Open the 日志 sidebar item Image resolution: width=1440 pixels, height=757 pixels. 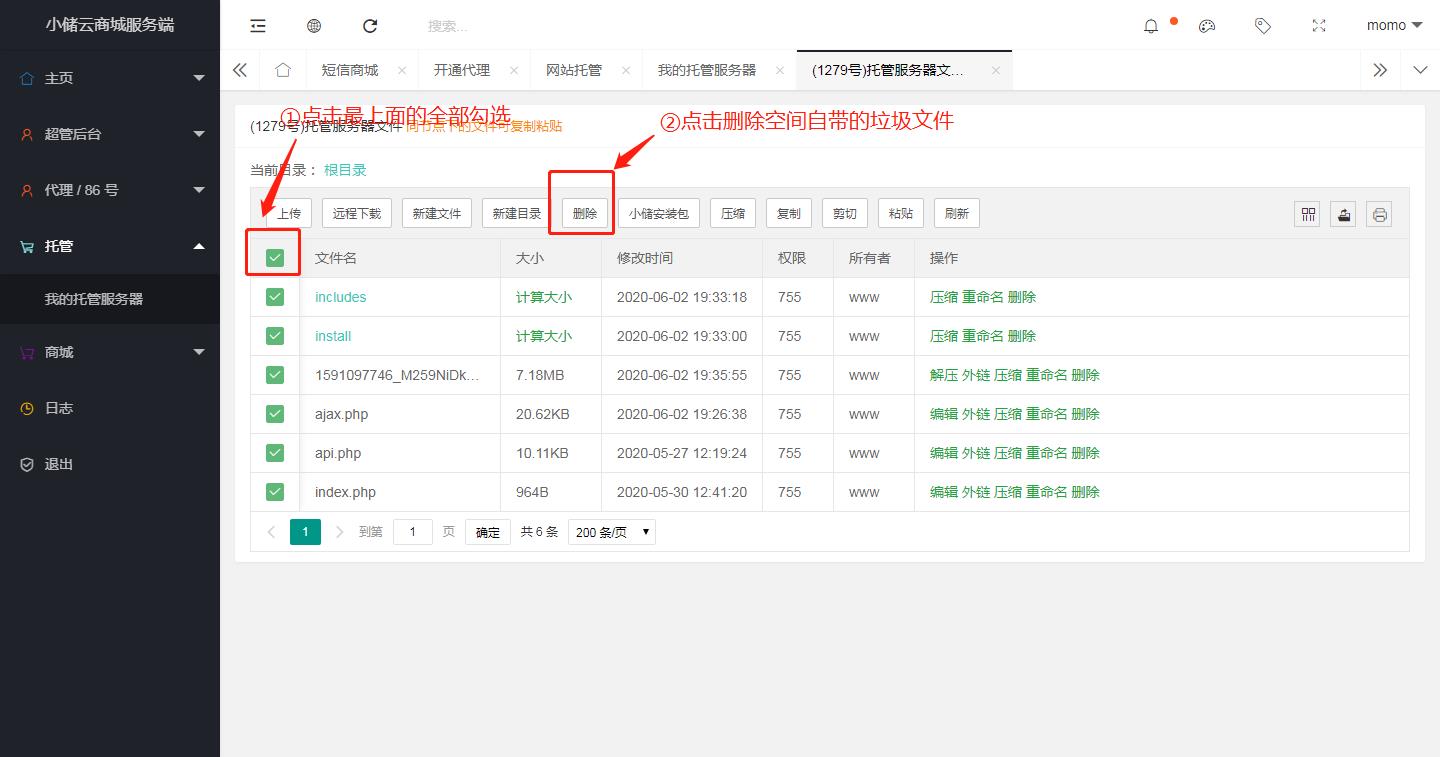pos(110,408)
